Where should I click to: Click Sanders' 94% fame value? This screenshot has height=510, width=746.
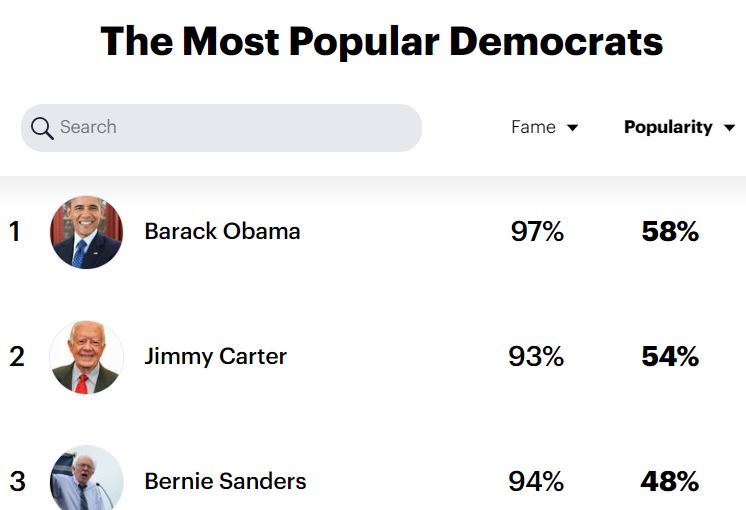(537, 481)
